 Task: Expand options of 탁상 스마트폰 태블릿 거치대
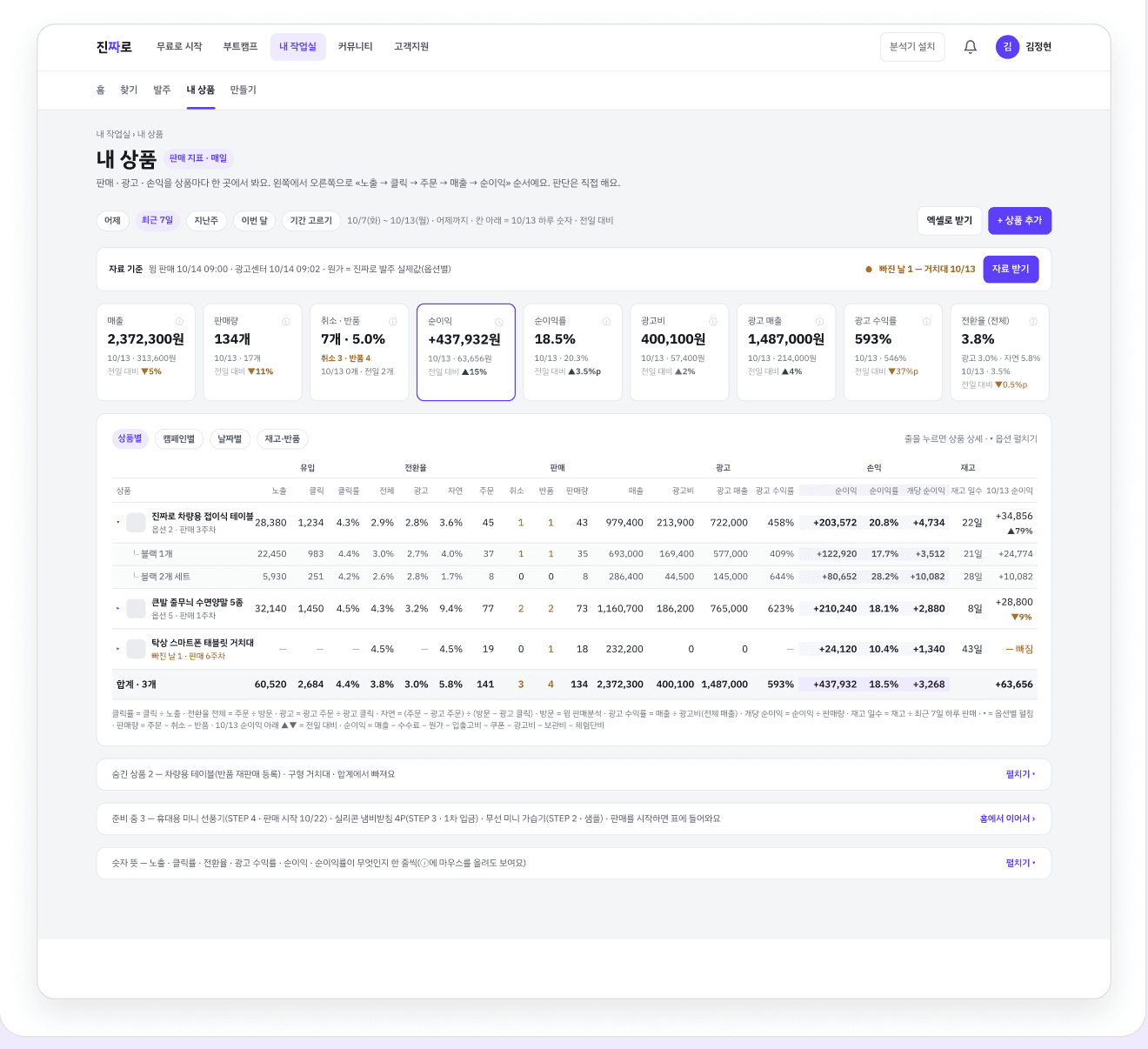click(x=118, y=649)
